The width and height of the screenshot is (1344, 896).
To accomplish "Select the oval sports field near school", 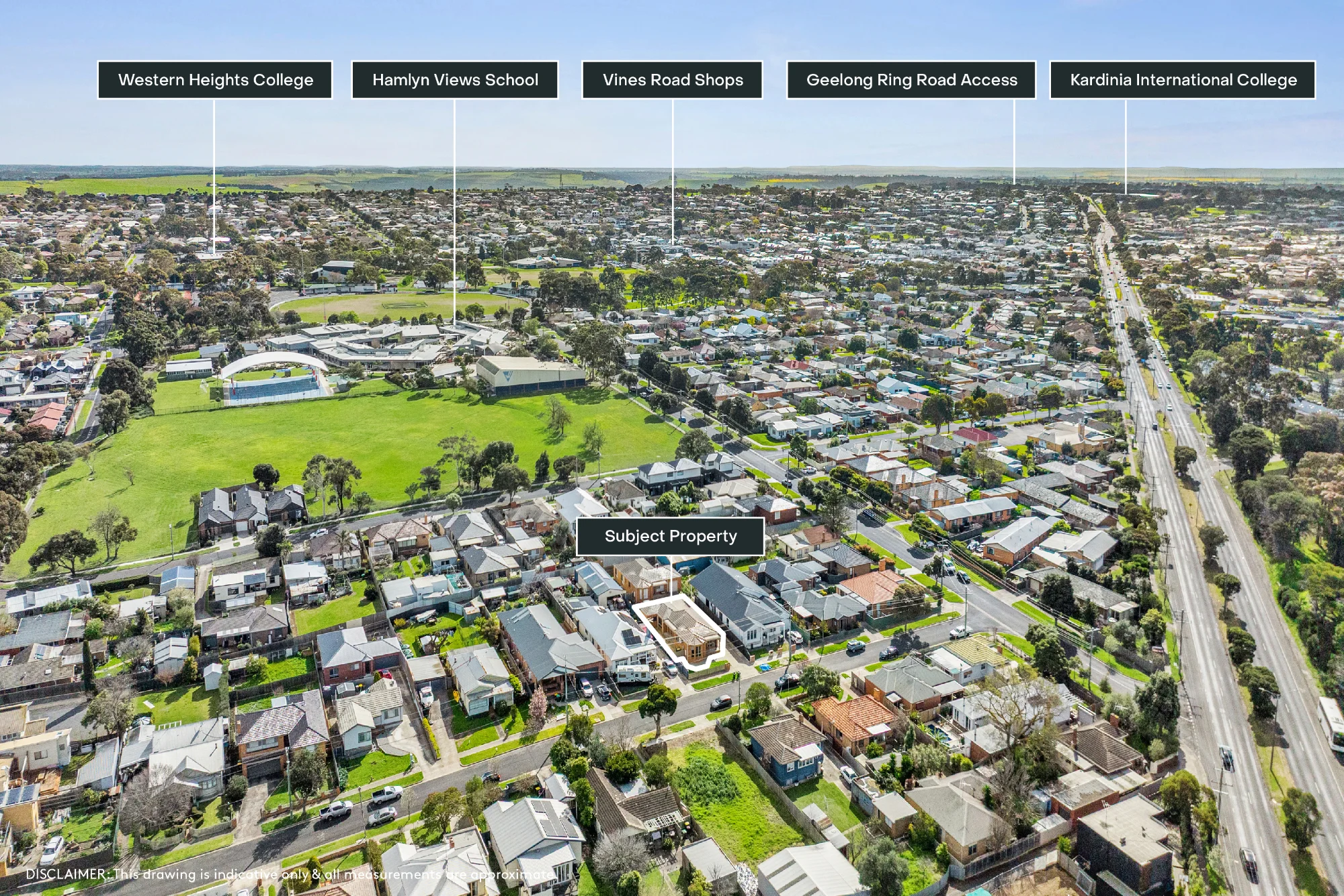I will point(401,306).
